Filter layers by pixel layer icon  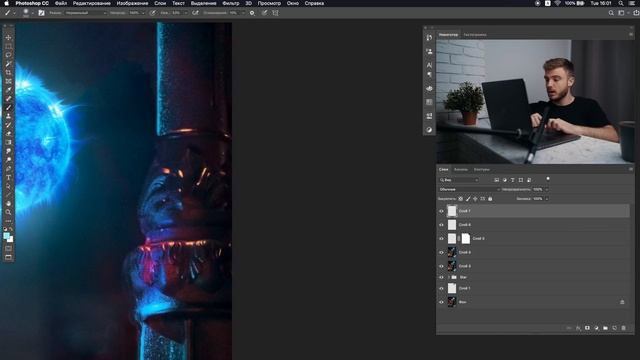pos(496,180)
